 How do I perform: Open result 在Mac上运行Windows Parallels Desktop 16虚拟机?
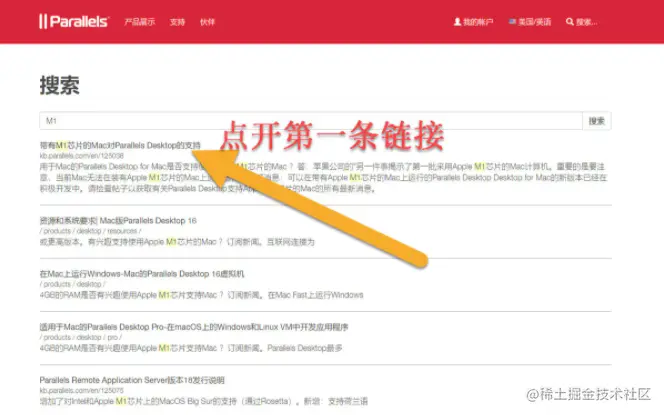point(142,274)
